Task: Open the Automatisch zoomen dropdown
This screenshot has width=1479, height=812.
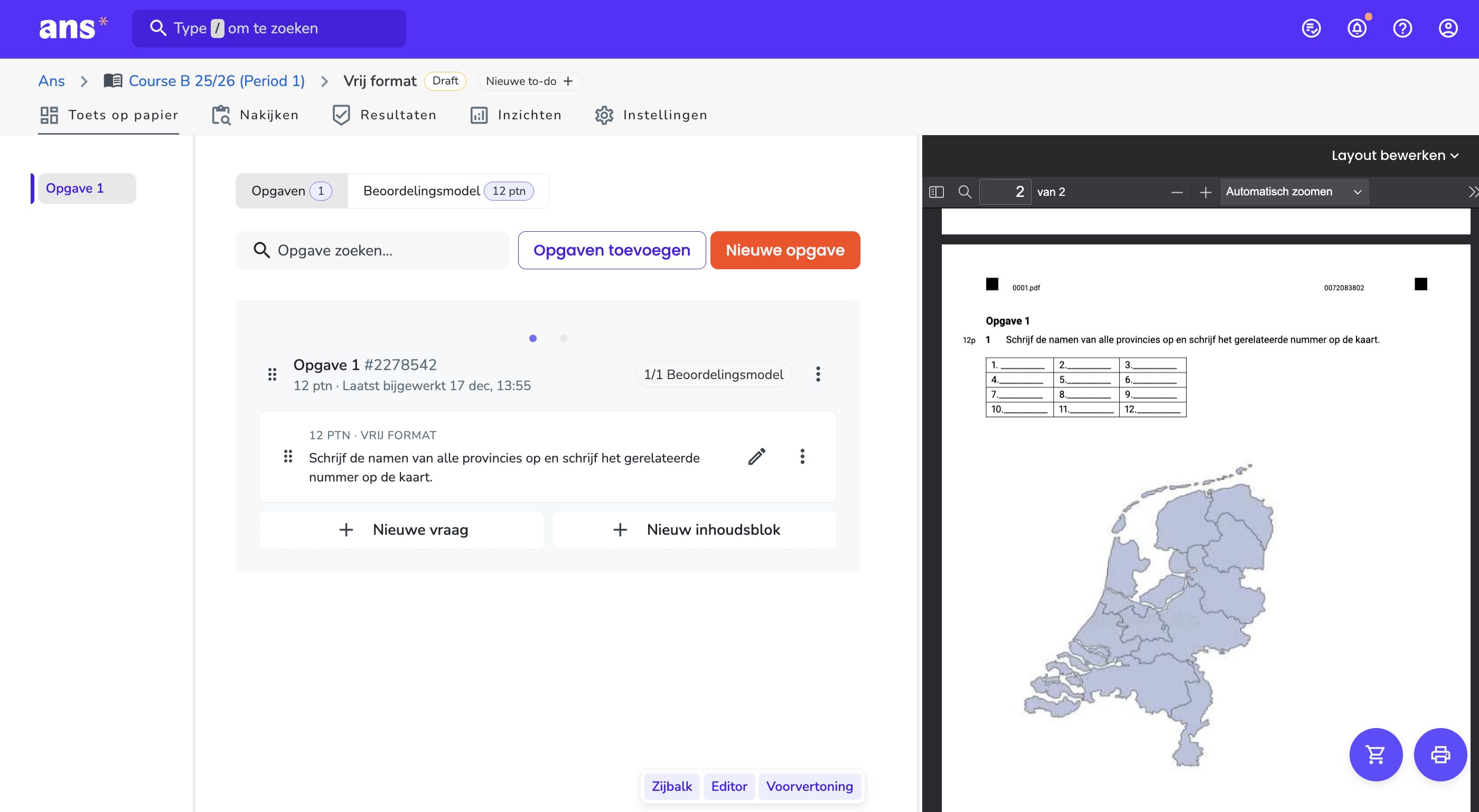Action: 1294,192
